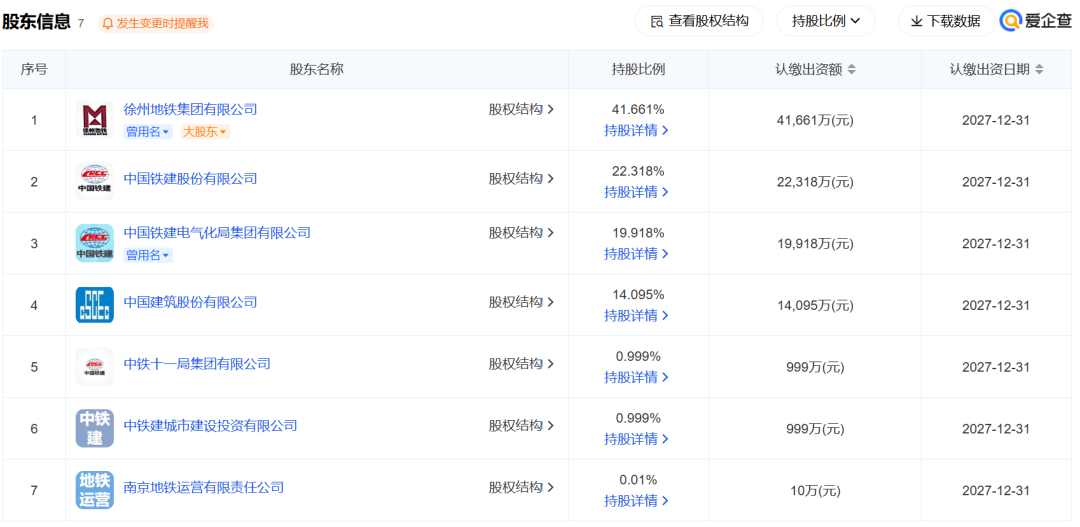This screenshot has height=527, width=1080.
Task: Open 中国铁建股份有限公司 company link
Action: (190, 178)
